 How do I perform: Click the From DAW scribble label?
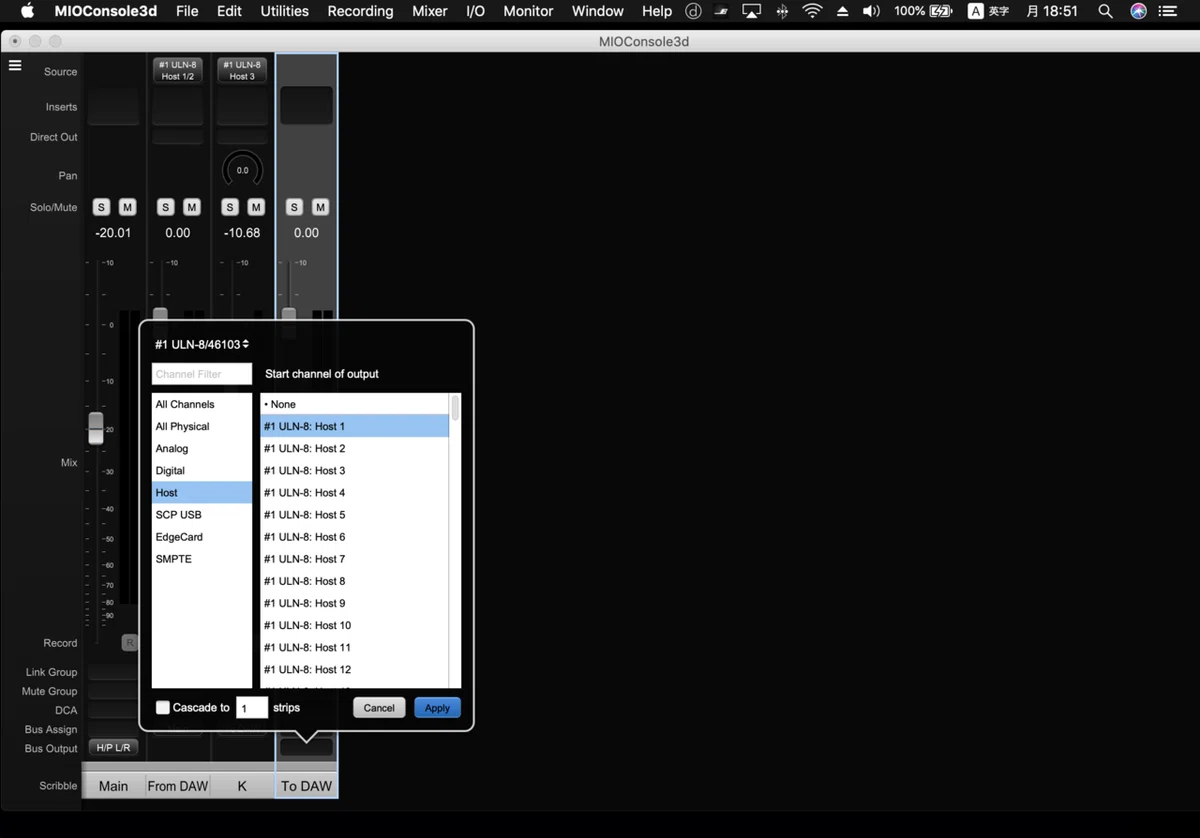pos(178,786)
